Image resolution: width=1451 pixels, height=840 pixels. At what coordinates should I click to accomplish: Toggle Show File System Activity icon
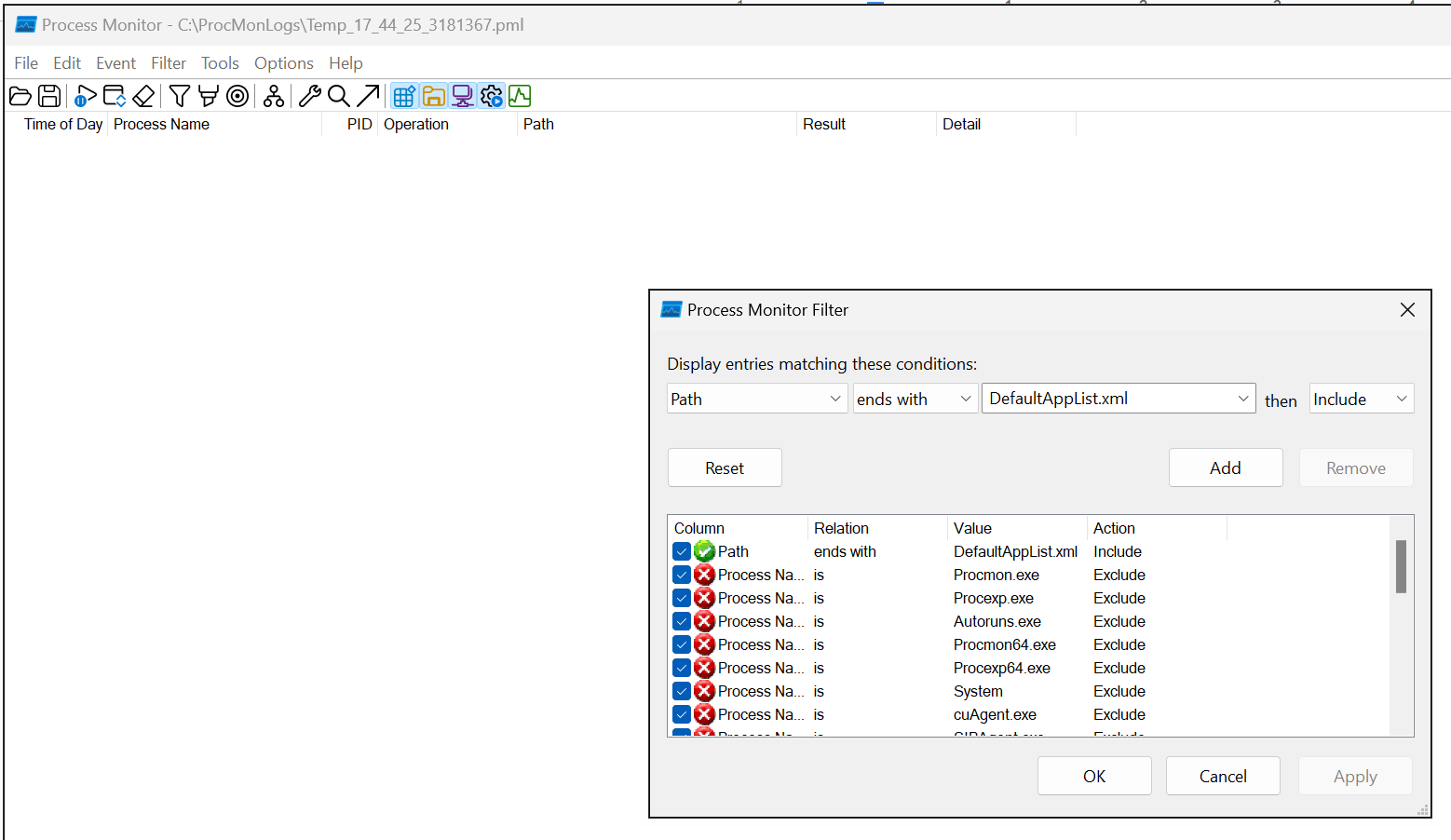[433, 95]
